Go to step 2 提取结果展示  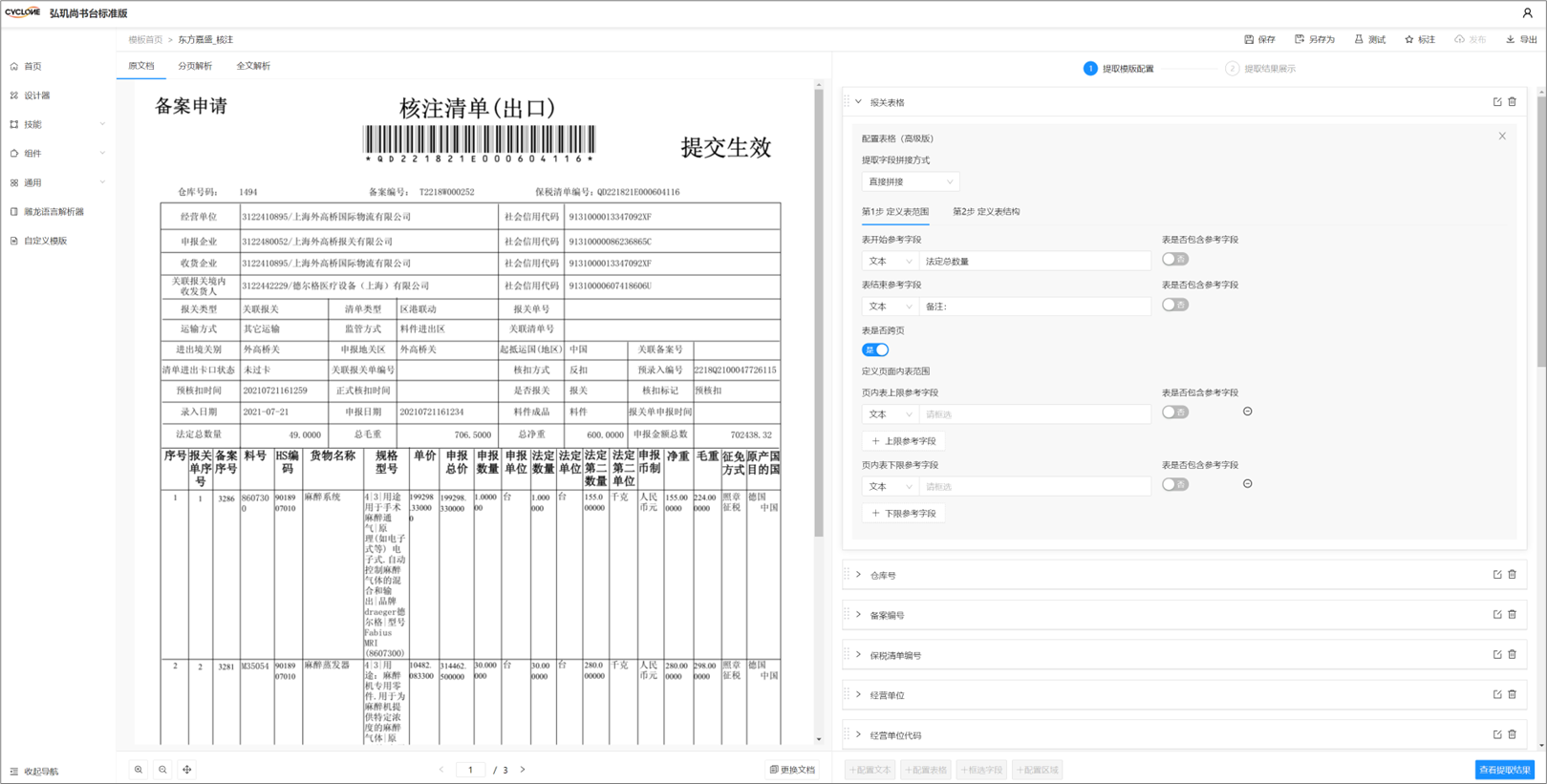point(1260,69)
